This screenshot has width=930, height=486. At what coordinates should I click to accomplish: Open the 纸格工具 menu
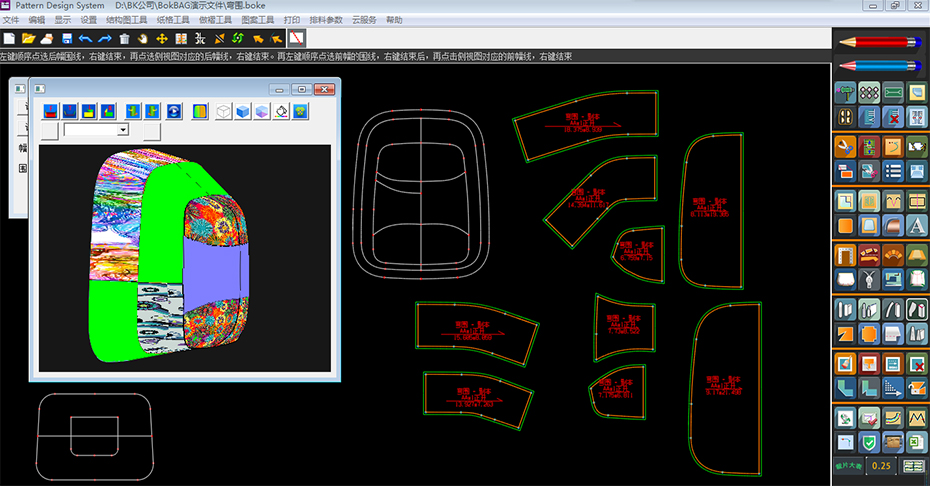[173, 20]
